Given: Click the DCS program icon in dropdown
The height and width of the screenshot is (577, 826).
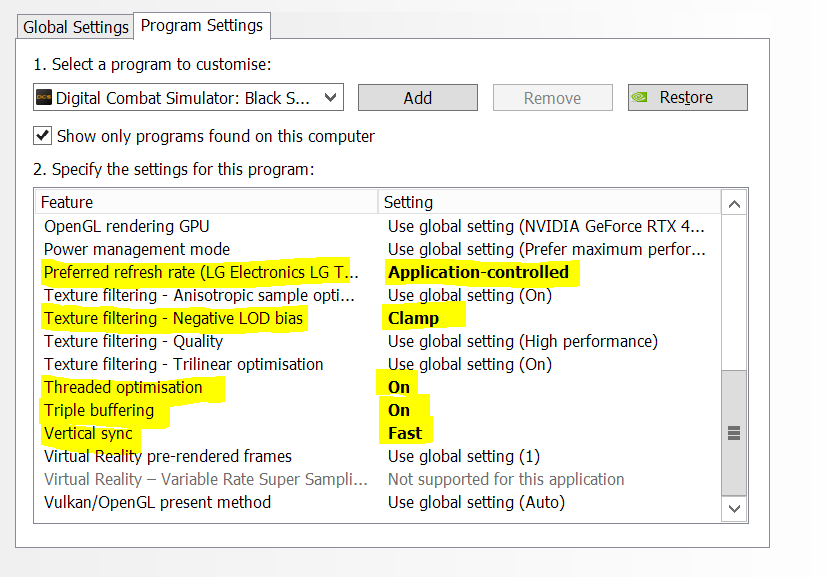Looking at the screenshot, I should [44, 97].
